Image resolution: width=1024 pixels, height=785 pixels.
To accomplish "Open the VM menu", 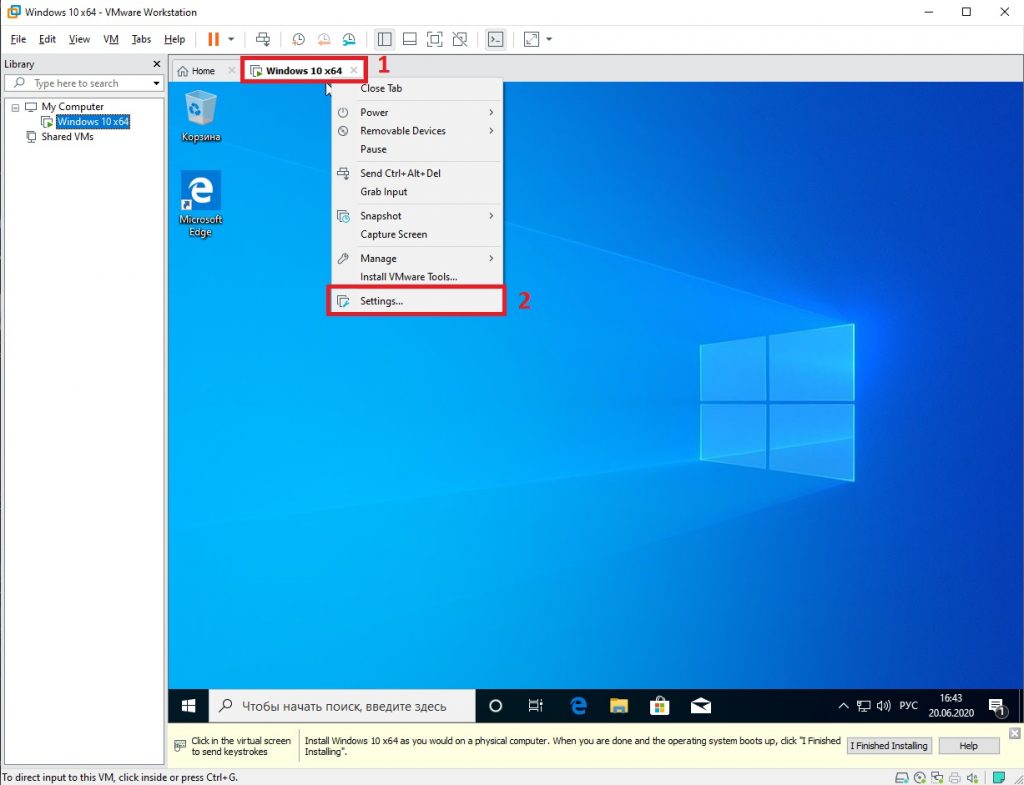I will (111, 39).
